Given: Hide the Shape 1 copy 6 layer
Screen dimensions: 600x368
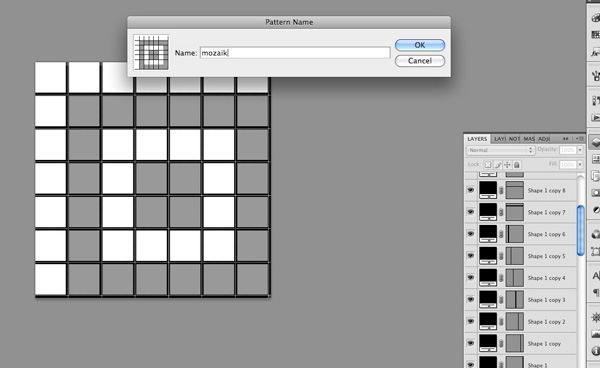Looking at the screenshot, I should (471, 234).
